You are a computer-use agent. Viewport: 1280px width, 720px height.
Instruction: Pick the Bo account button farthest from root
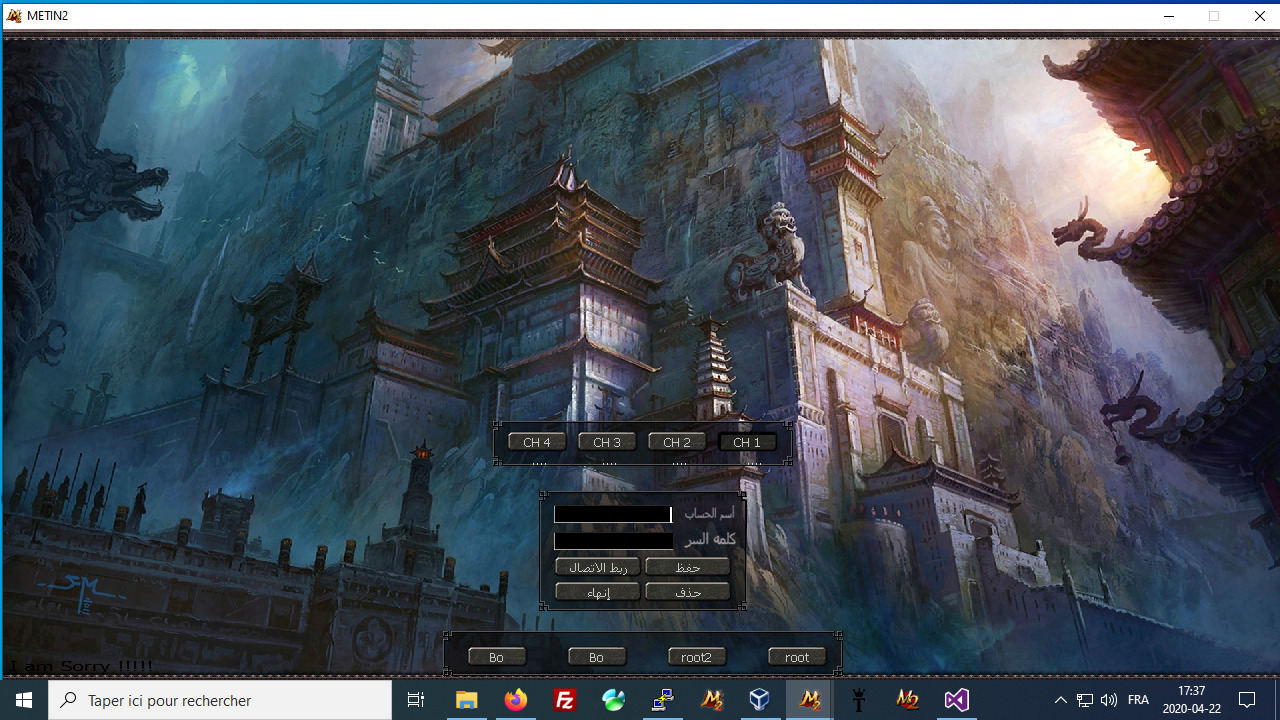497,657
